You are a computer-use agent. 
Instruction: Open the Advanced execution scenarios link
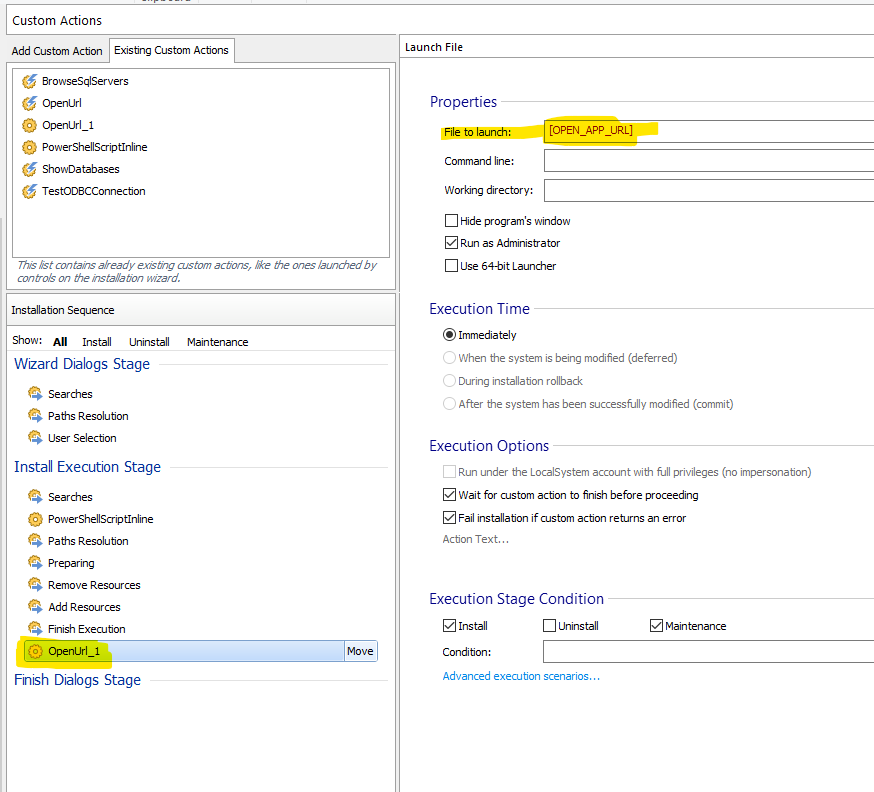[521, 676]
